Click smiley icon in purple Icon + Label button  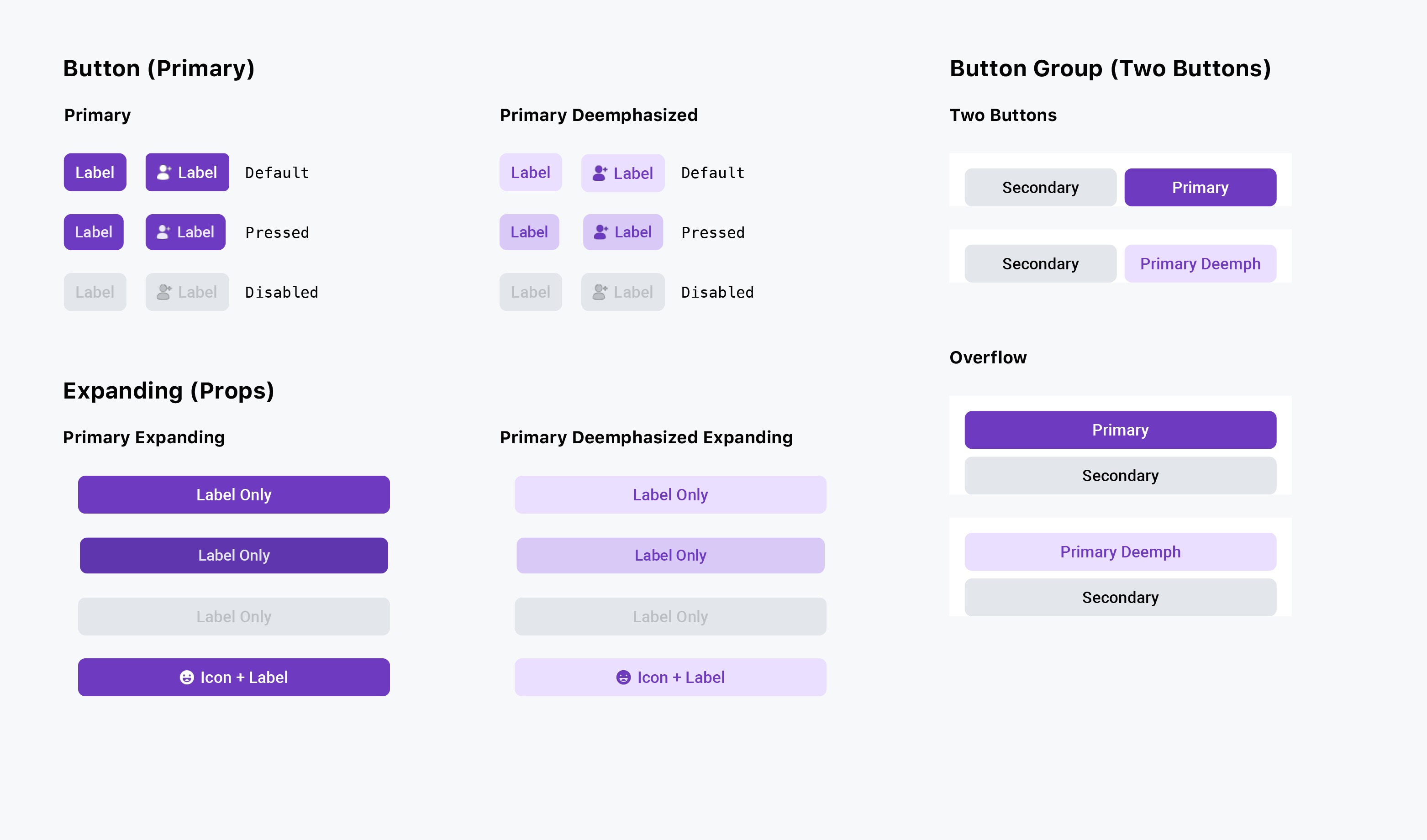(x=187, y=677)
